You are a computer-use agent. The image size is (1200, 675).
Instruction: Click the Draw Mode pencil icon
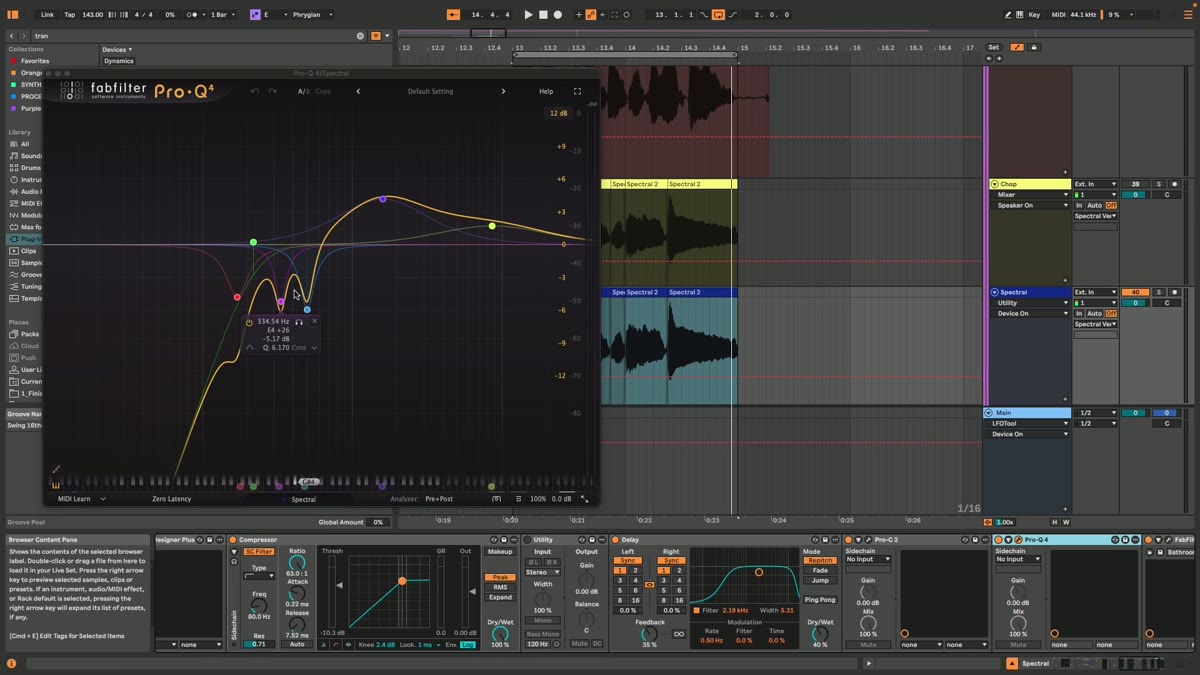(1008, 15)
